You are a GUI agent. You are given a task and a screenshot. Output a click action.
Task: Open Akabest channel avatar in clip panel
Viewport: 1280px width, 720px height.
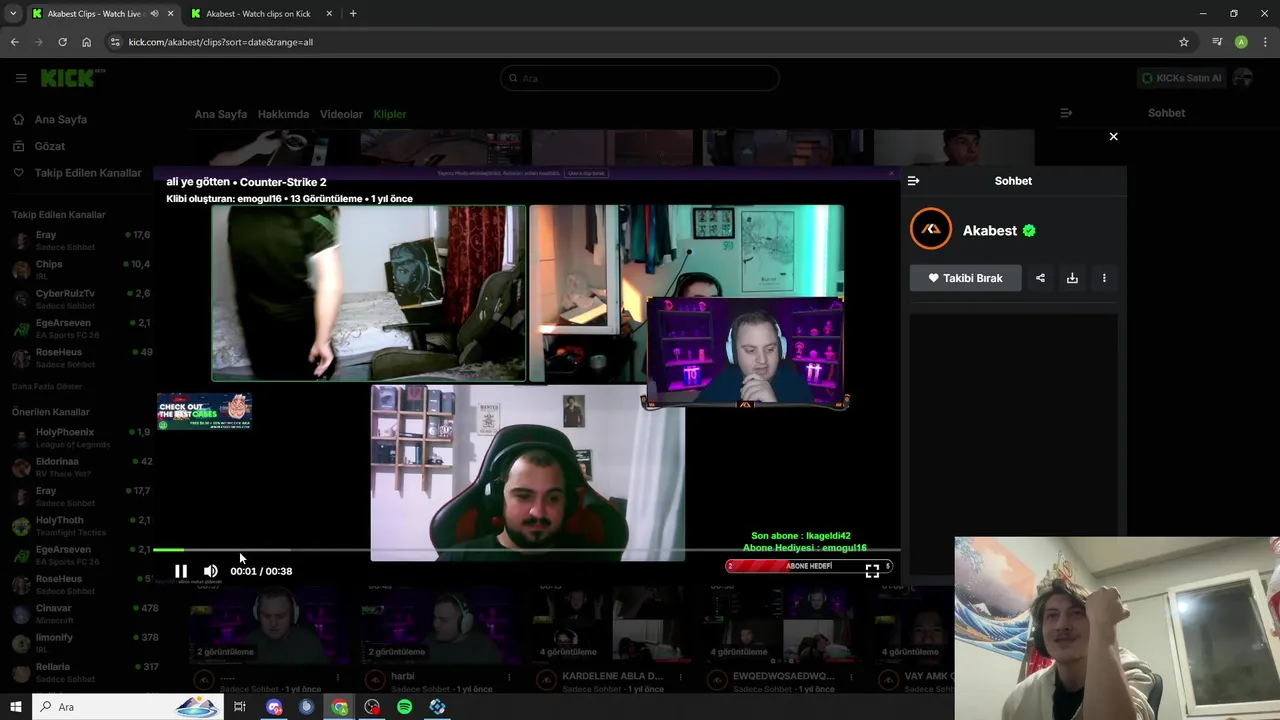pyautogui.click(x=931, y=229)
